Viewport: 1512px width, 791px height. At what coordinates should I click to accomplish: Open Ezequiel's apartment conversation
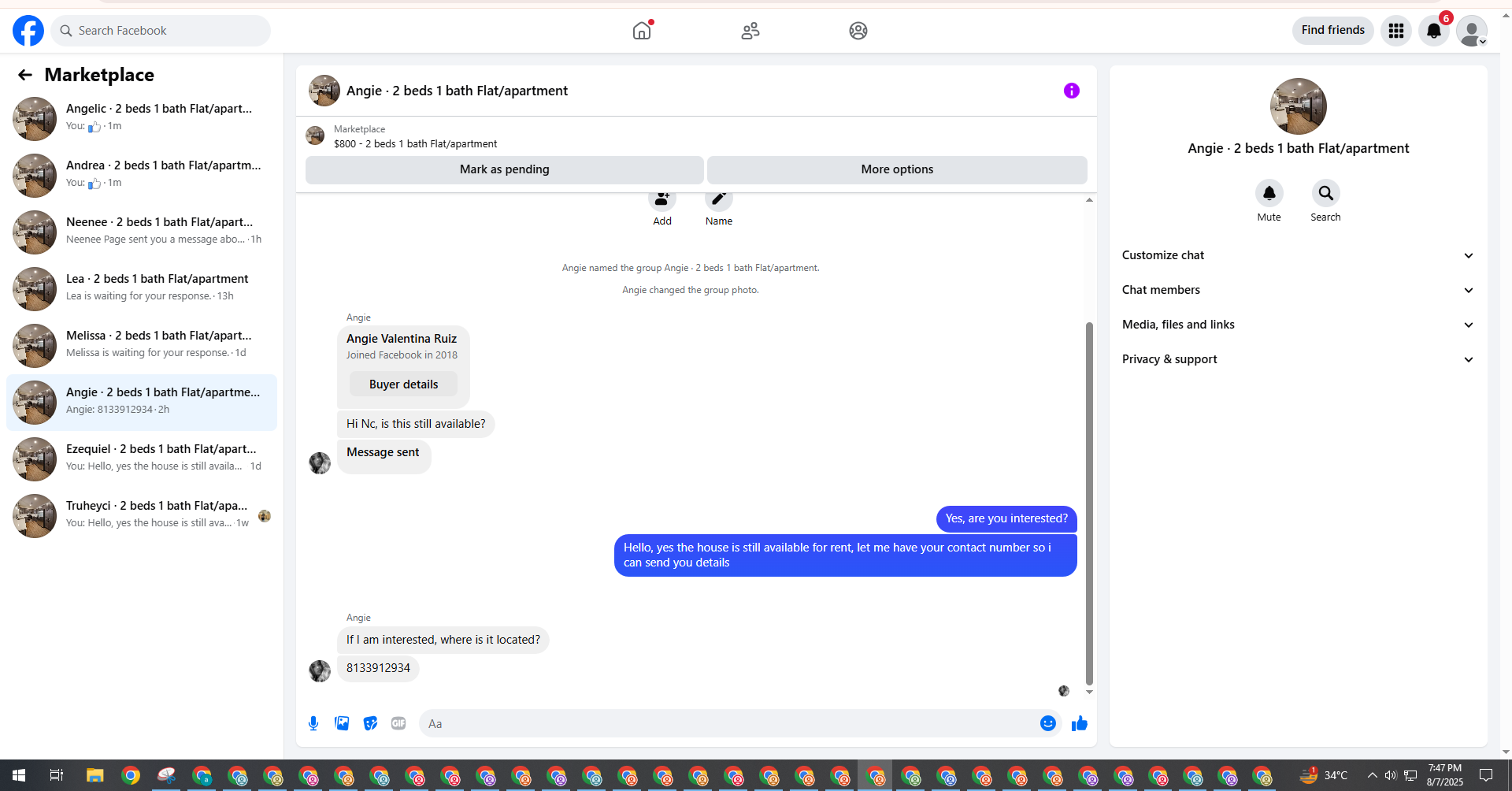(x=142, y=459)
